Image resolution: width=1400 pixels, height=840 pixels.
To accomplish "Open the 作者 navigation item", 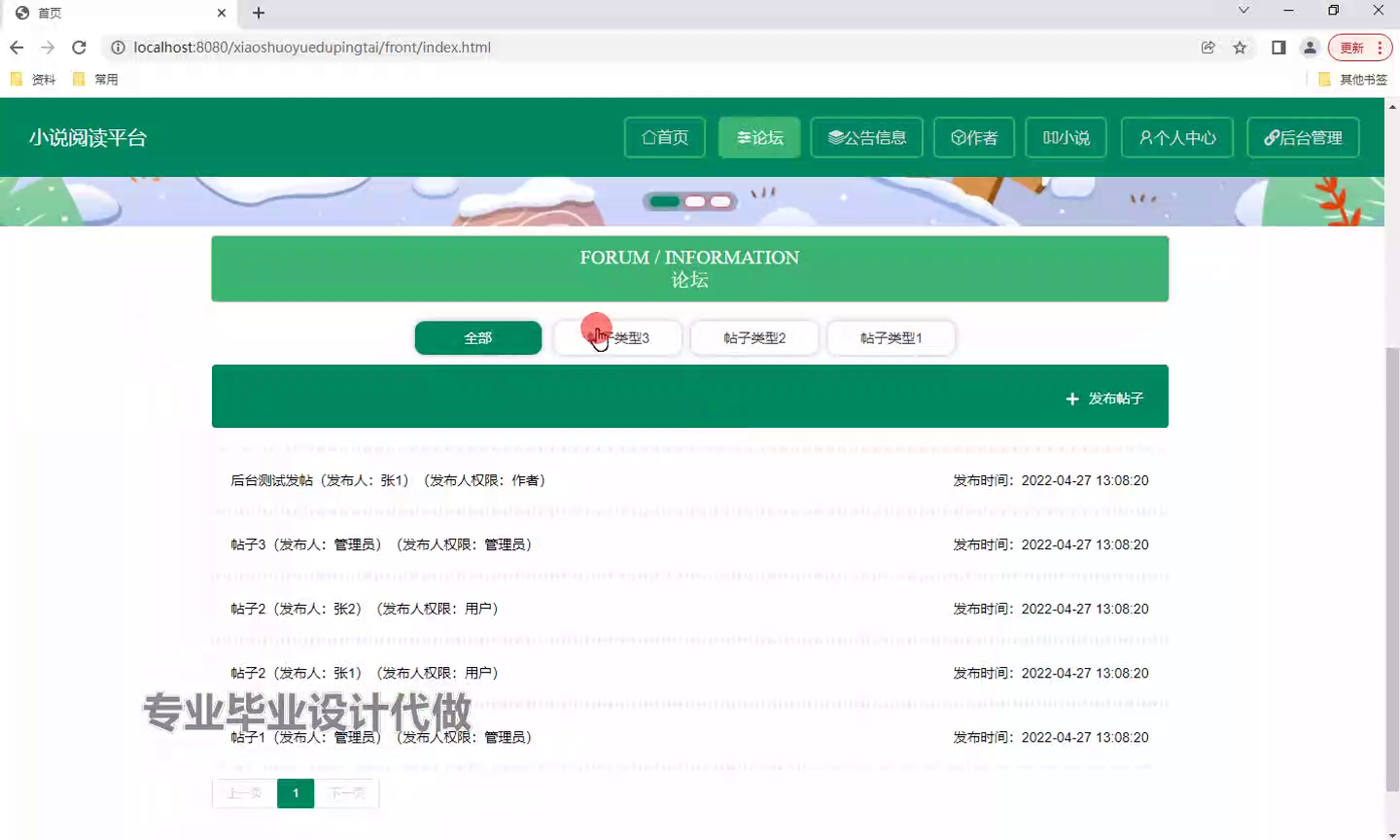I will 974,137.
